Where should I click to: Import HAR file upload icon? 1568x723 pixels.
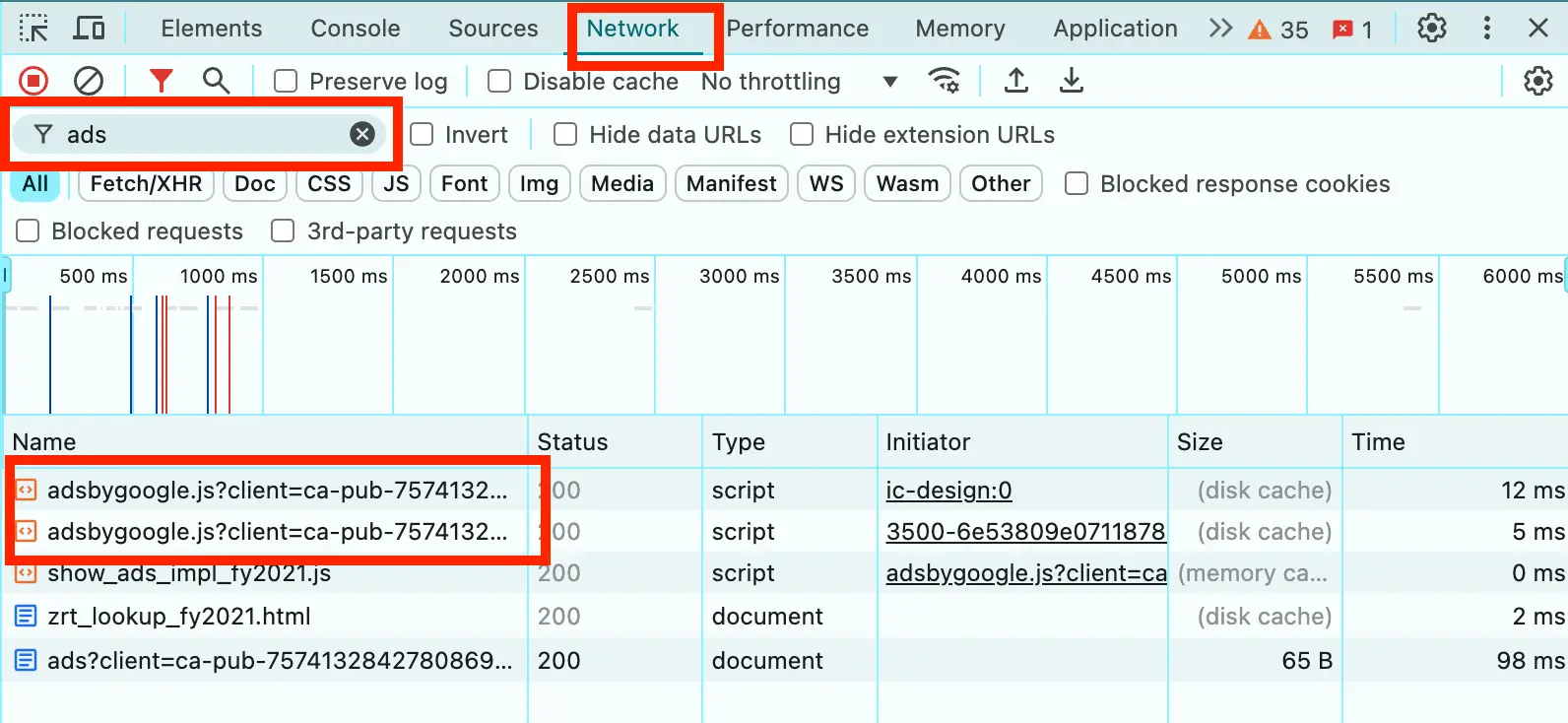(1016, 81)
